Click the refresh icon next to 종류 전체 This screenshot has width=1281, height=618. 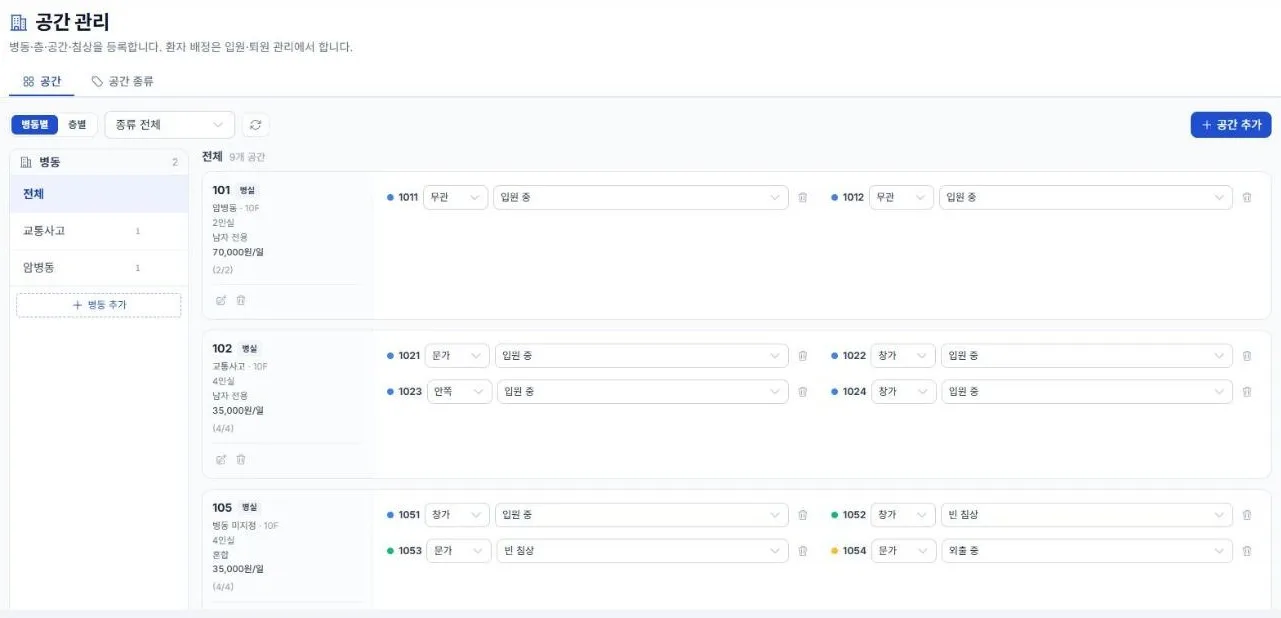click(x=255, y=125)
